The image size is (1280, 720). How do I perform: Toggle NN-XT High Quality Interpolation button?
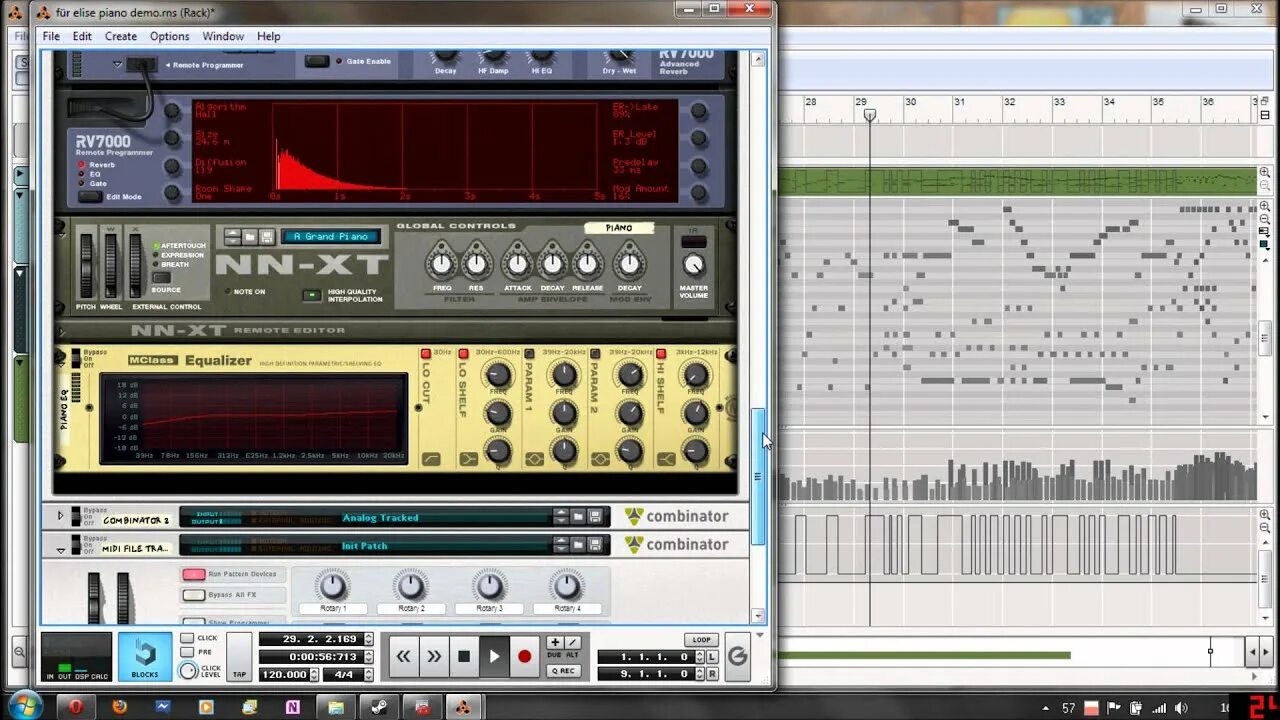click(312, 295)
